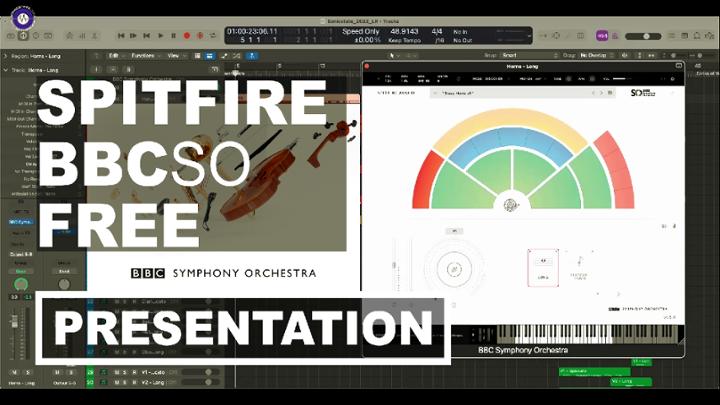Expand the Region: Horns - Long section
This screenshot has width=720, height=405.
point(6,56)
